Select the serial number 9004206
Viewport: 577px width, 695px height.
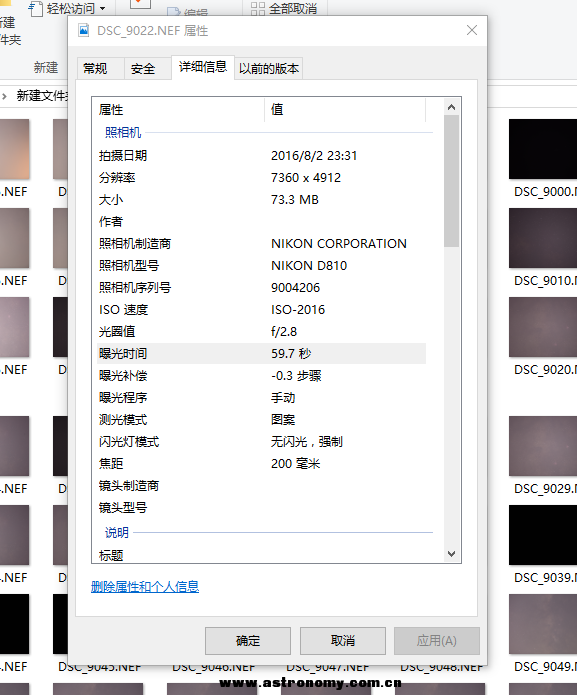(295, 288)
